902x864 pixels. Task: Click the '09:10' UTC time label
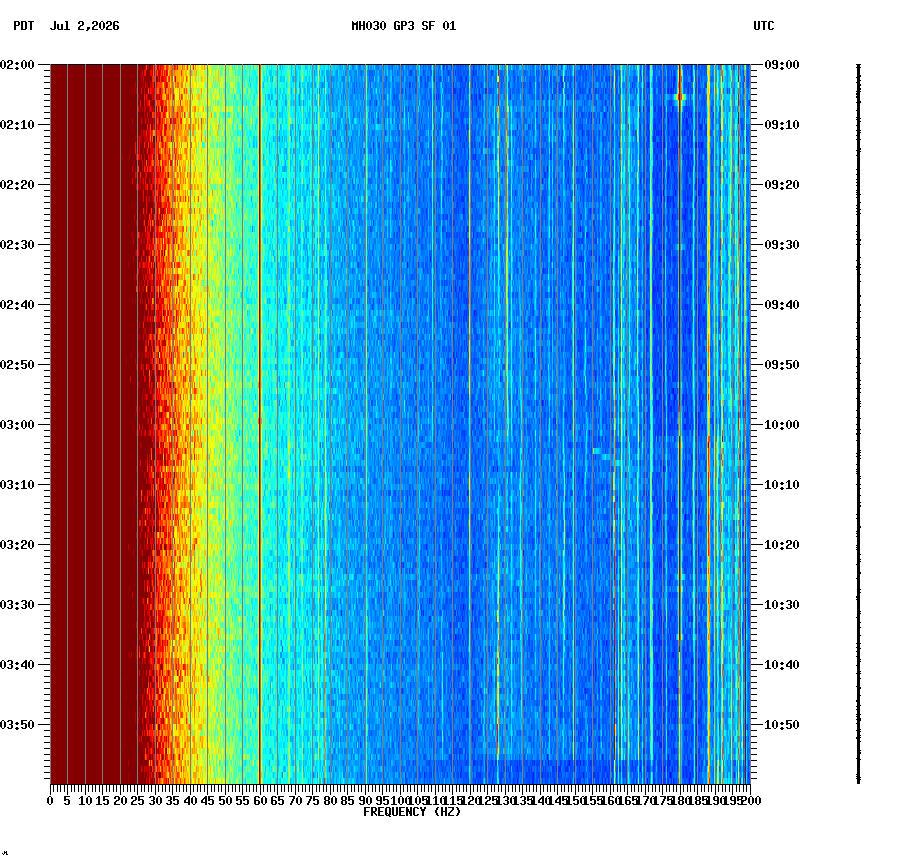coord(782,125)
